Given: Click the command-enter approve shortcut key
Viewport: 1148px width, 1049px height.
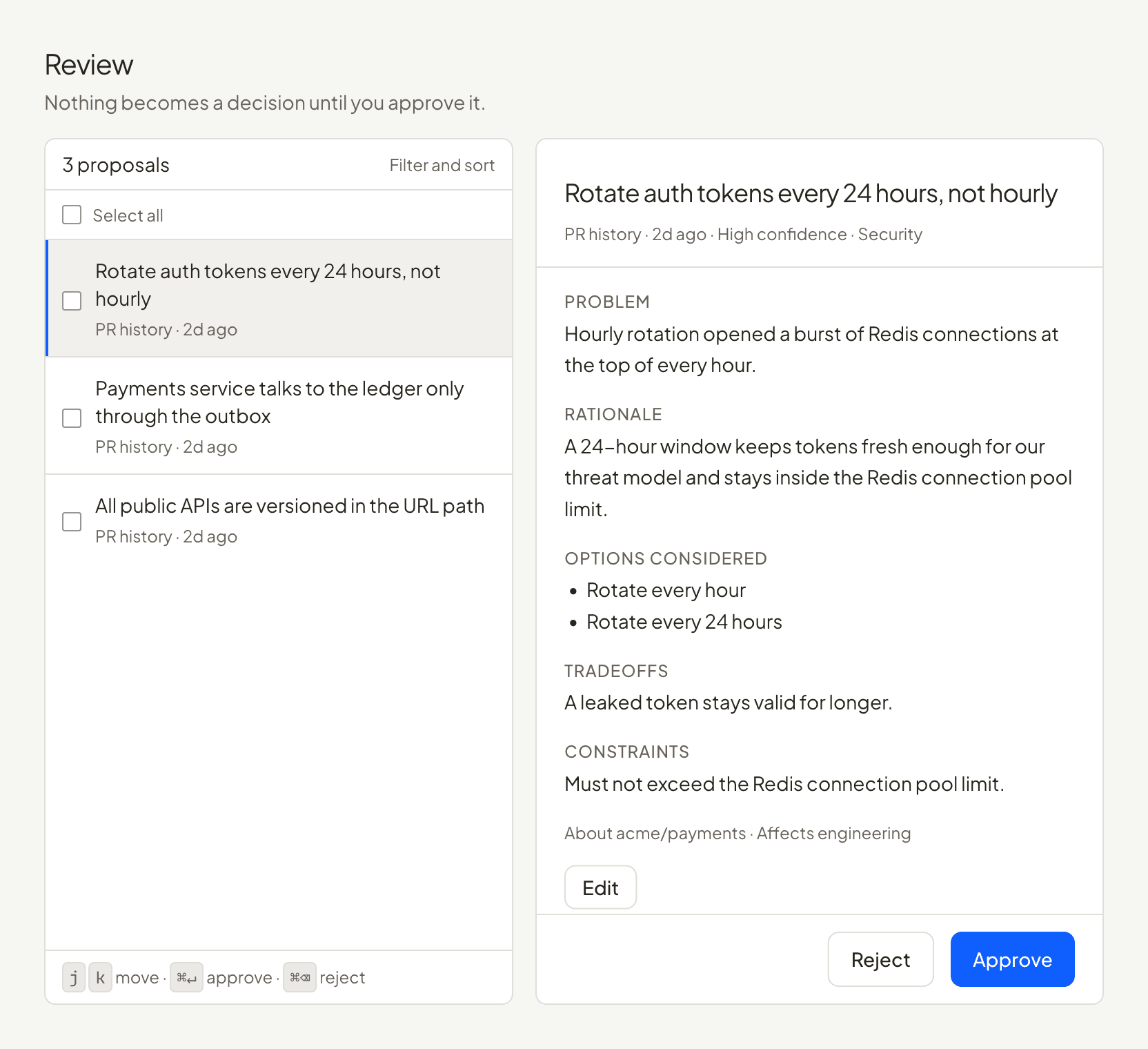Looking at the screenshot, I should click(186, 977).
